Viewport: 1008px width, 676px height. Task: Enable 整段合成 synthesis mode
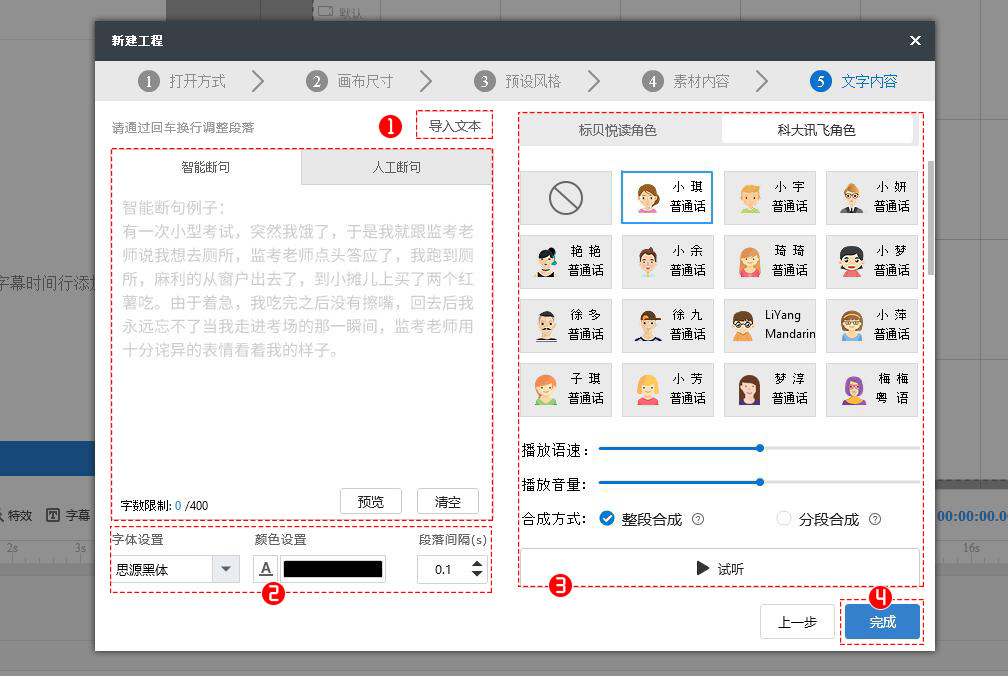[605, 519]
